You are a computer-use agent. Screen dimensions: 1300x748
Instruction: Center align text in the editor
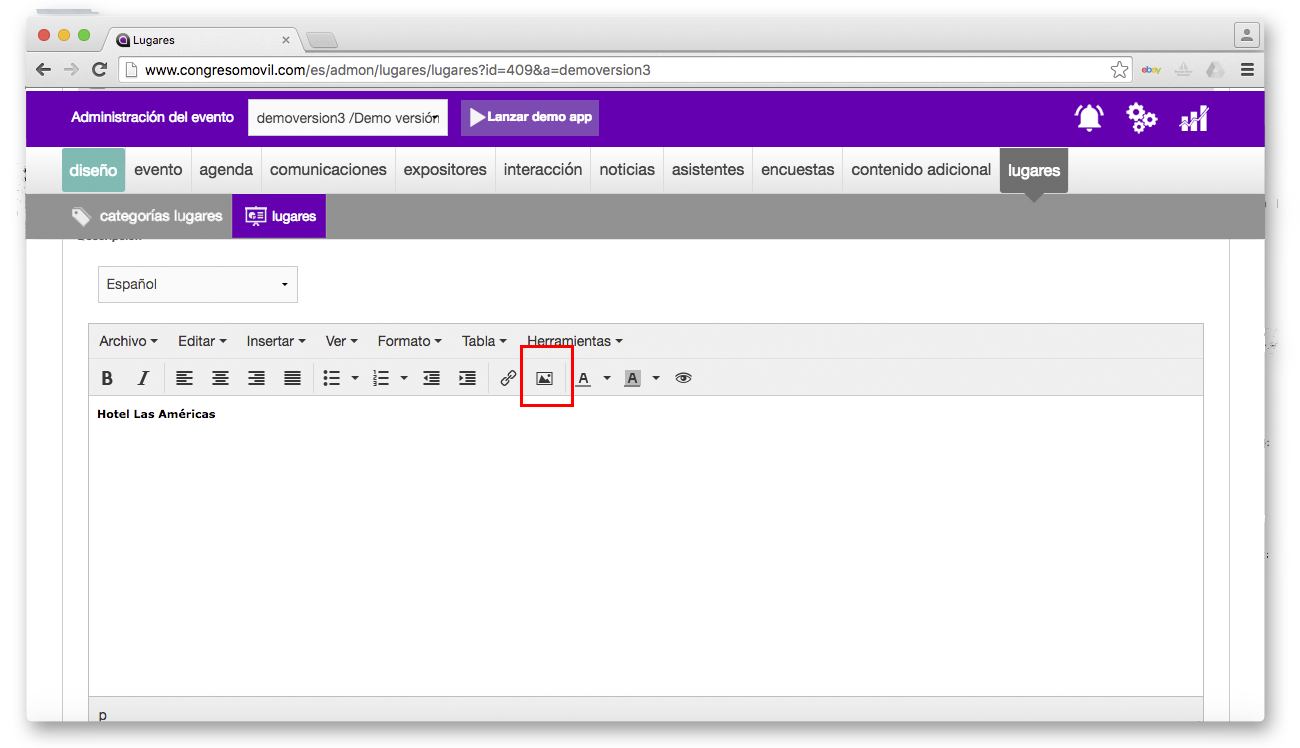pos(220,378)
